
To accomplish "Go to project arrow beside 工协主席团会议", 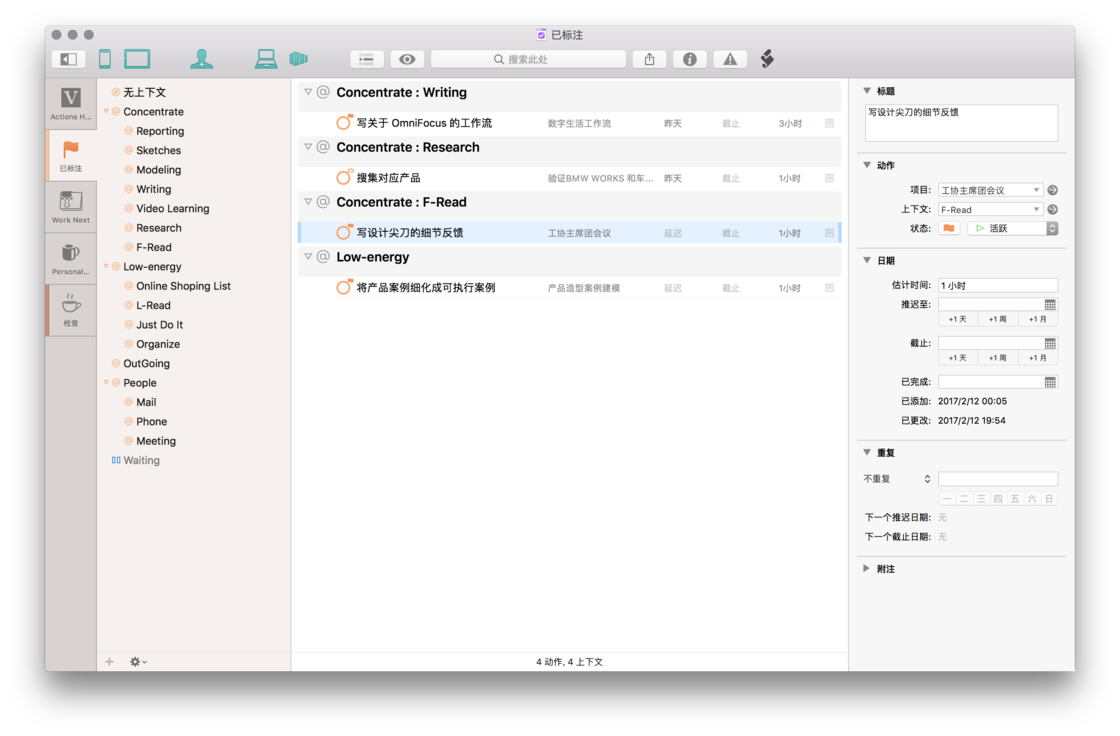I will [1052, 190].
